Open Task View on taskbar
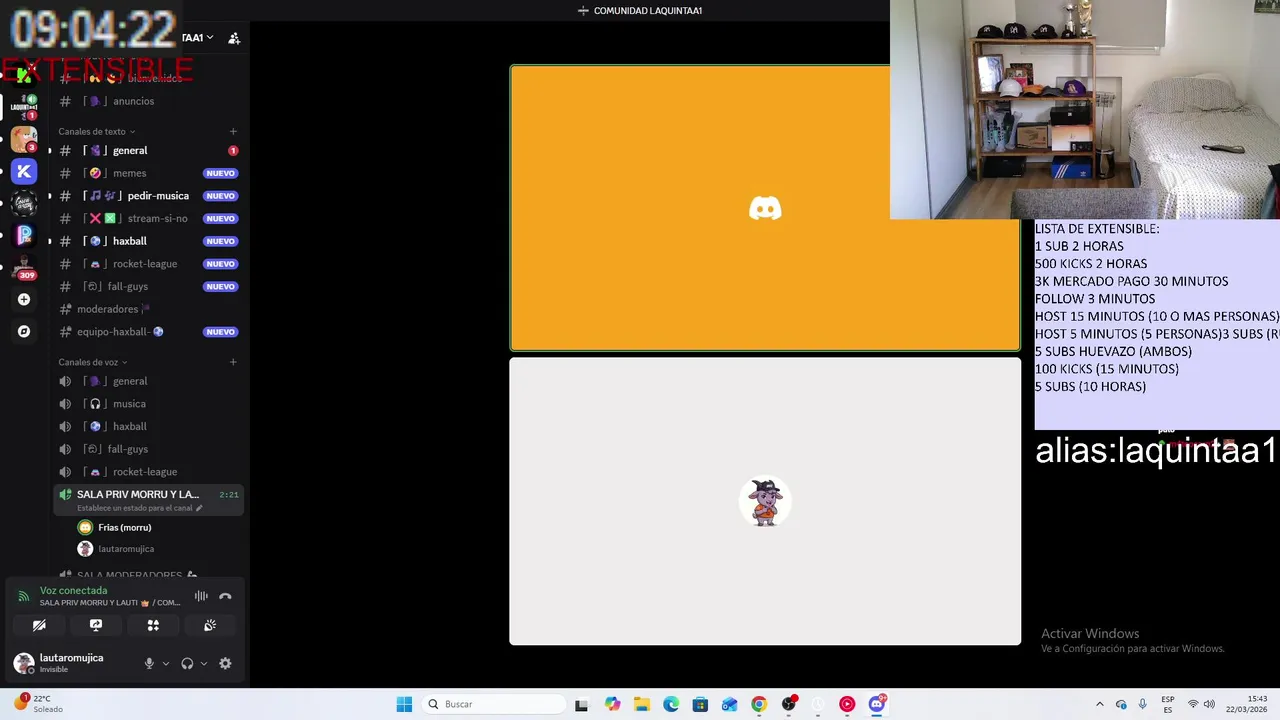Viewport: 1280px width, 720px height. coord(582,704)
